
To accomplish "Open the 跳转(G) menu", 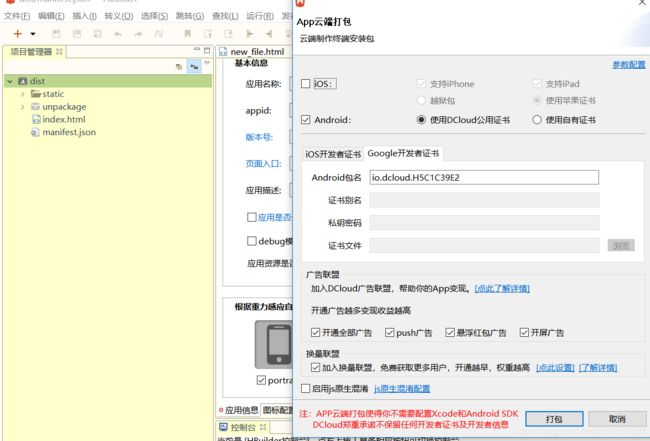I will [x=190, y=16].
